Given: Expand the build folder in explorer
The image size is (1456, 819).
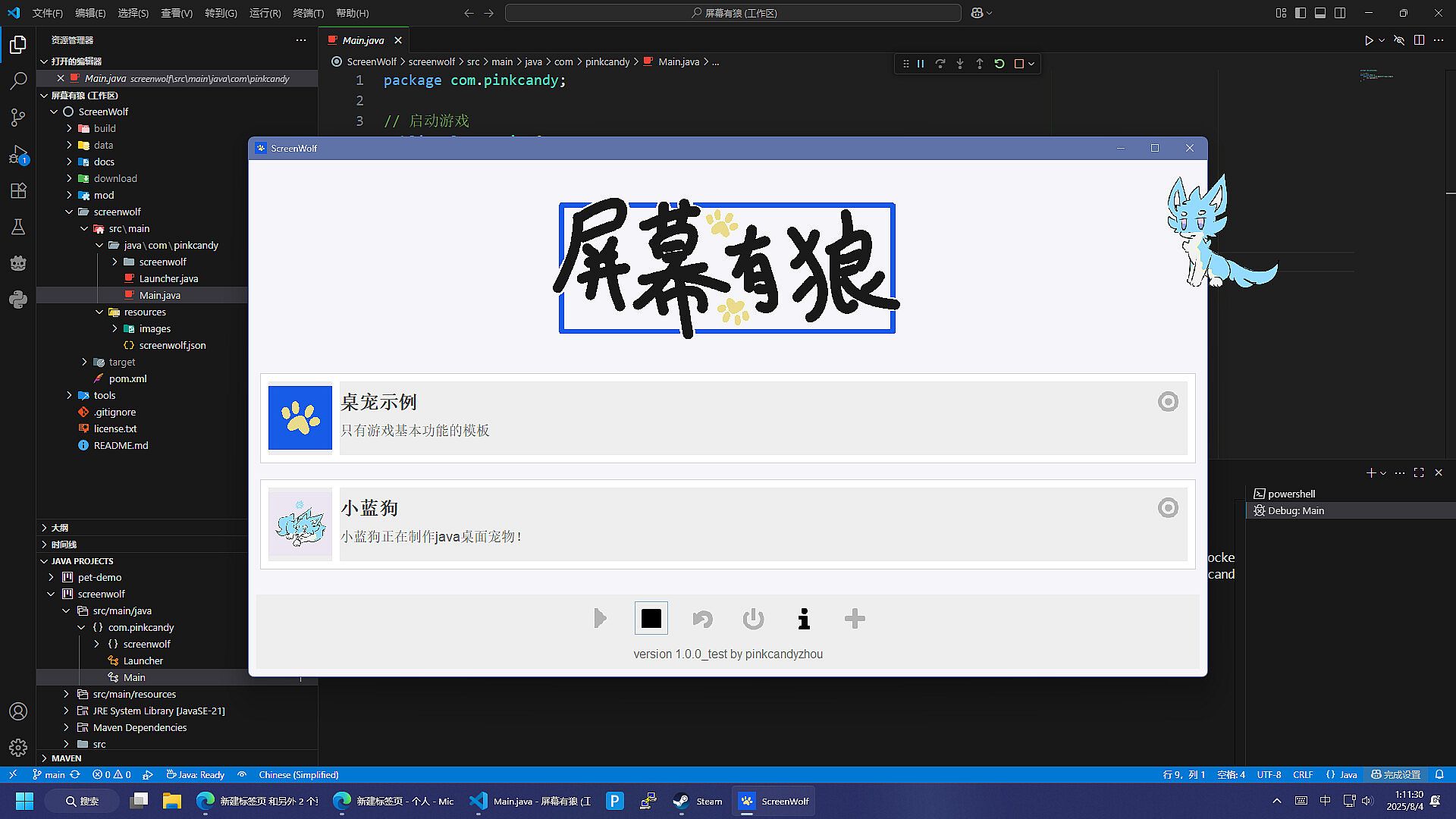Looking at the screenshot, I should point(105,128).
